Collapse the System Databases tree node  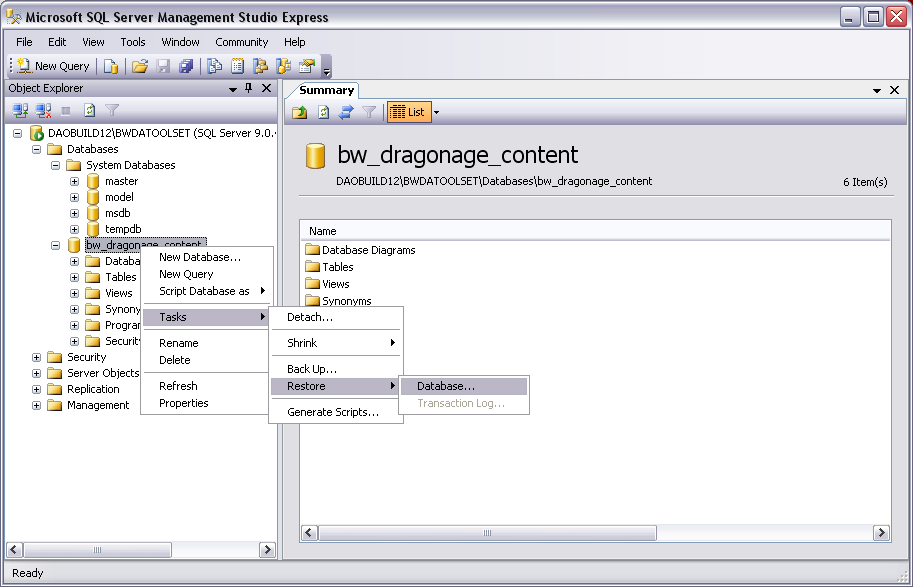tap(56, 165)
